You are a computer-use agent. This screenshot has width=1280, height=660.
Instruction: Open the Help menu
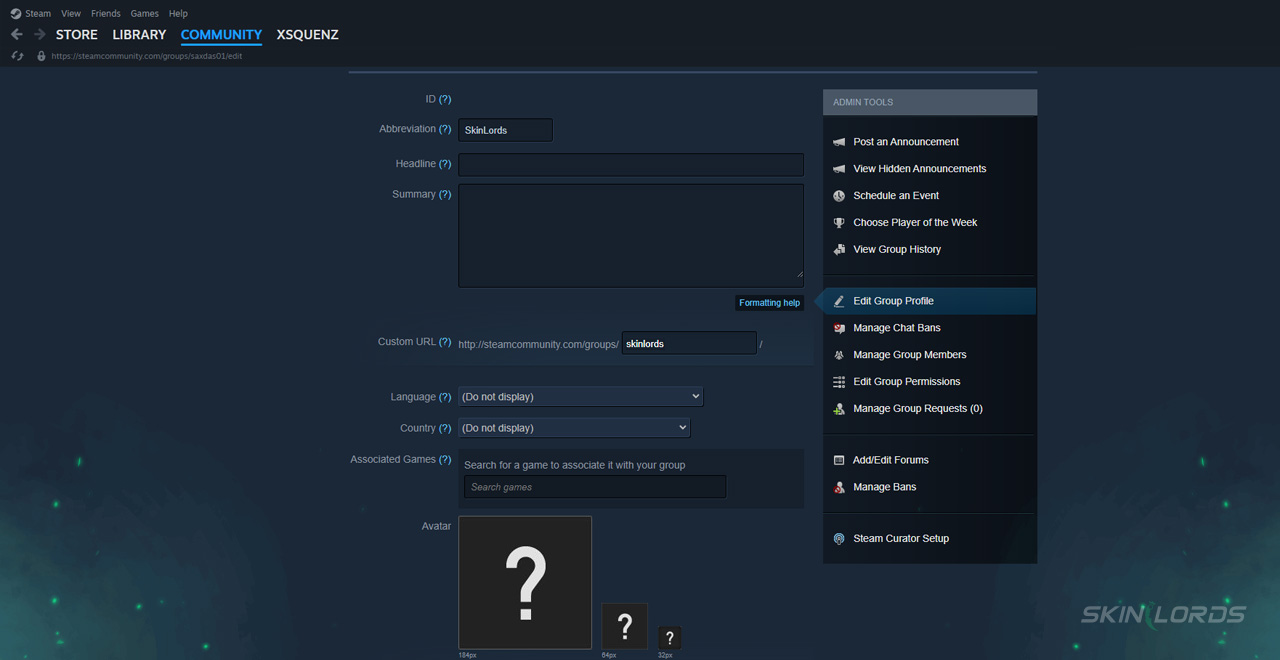178,14
